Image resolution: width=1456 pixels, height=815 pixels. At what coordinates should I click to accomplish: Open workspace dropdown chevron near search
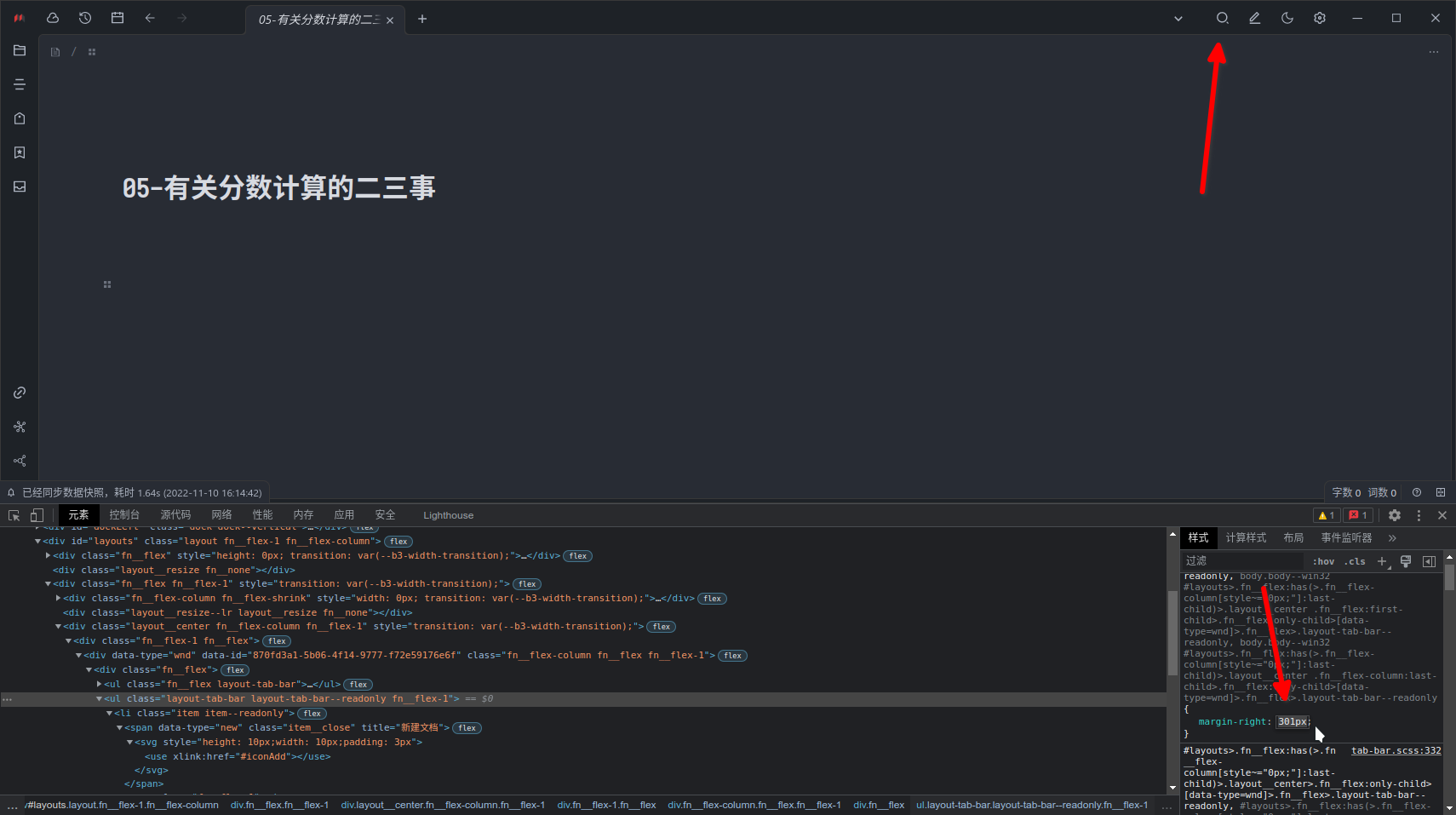[x=1178, y=18]
